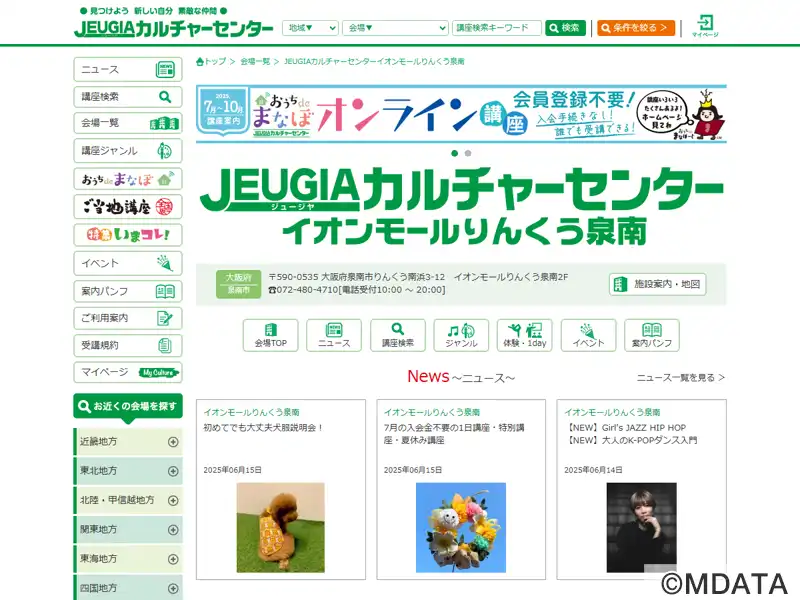Select the first banner carousel dot
The image size is (800, 600).
(455, 153)
